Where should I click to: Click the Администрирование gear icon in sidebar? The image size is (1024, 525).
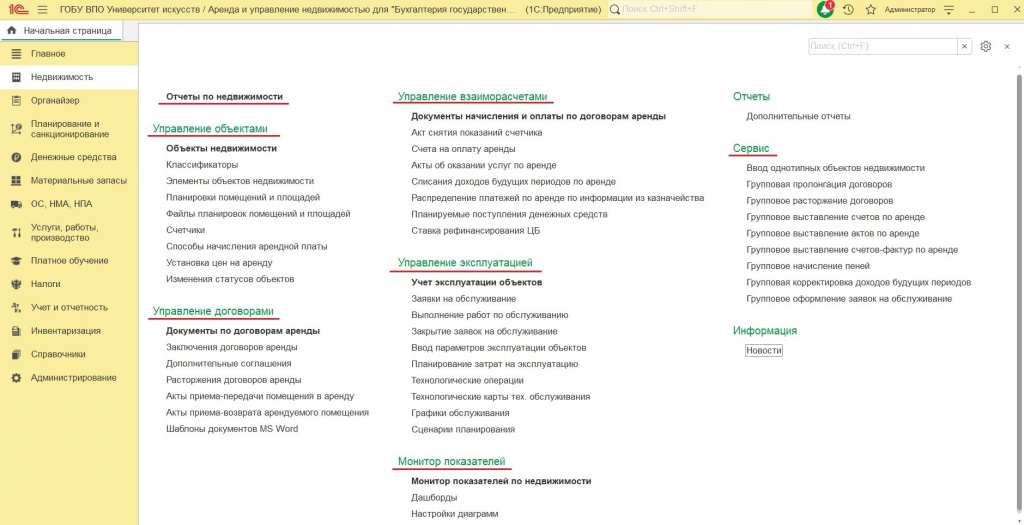16,378
